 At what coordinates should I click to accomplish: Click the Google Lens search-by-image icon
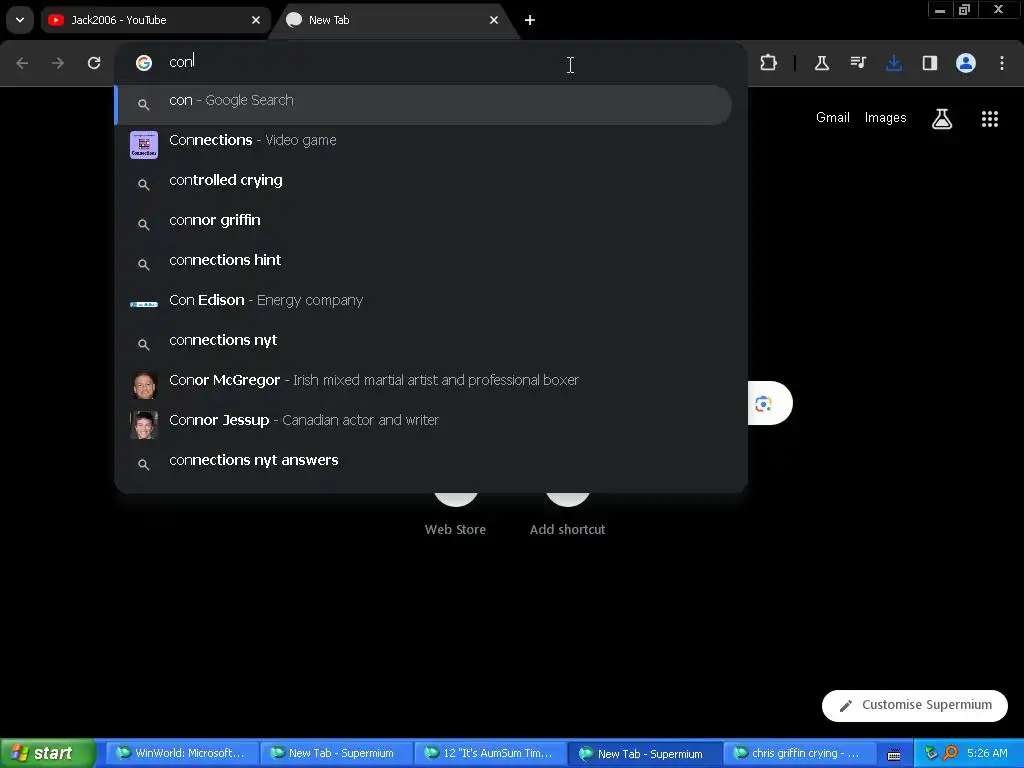763,404
